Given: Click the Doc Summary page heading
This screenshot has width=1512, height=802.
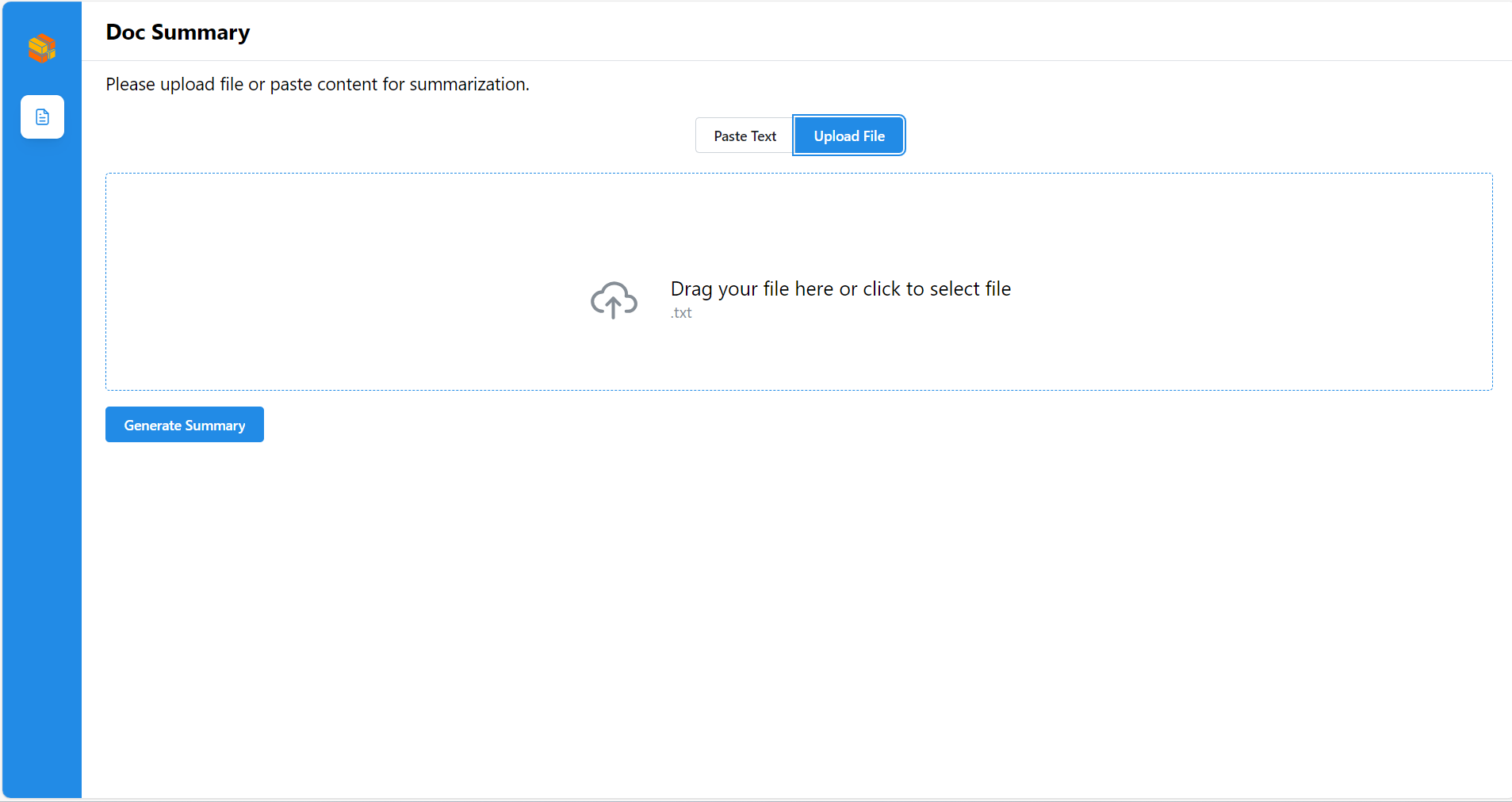Looking at the screenshot, I should pyautogui.click(x=178, y=32).
